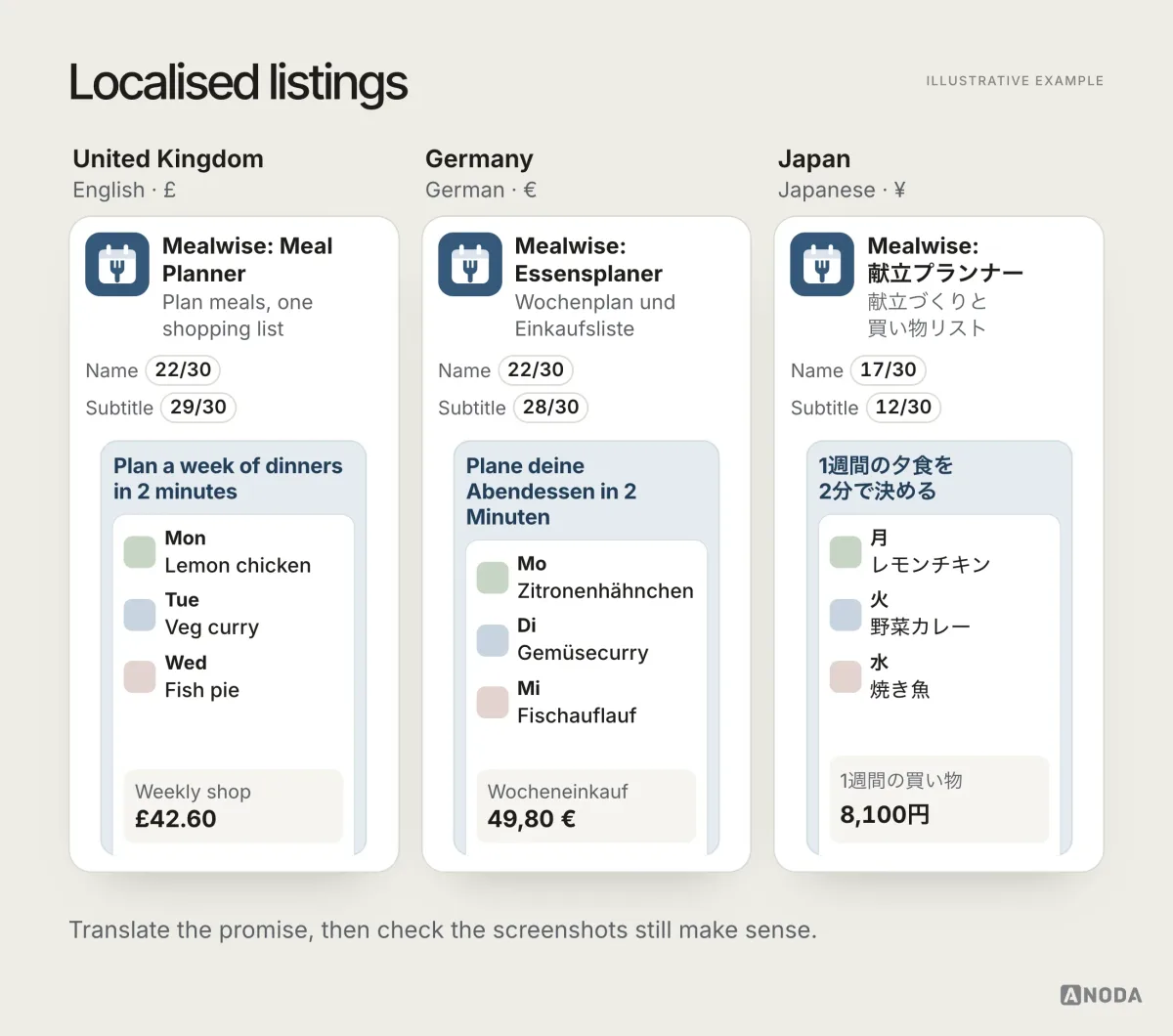1173x1036 pixels.
Task: Click the 'Mealwise: Meal Planner' app title
Action: [x=247, y=260]
